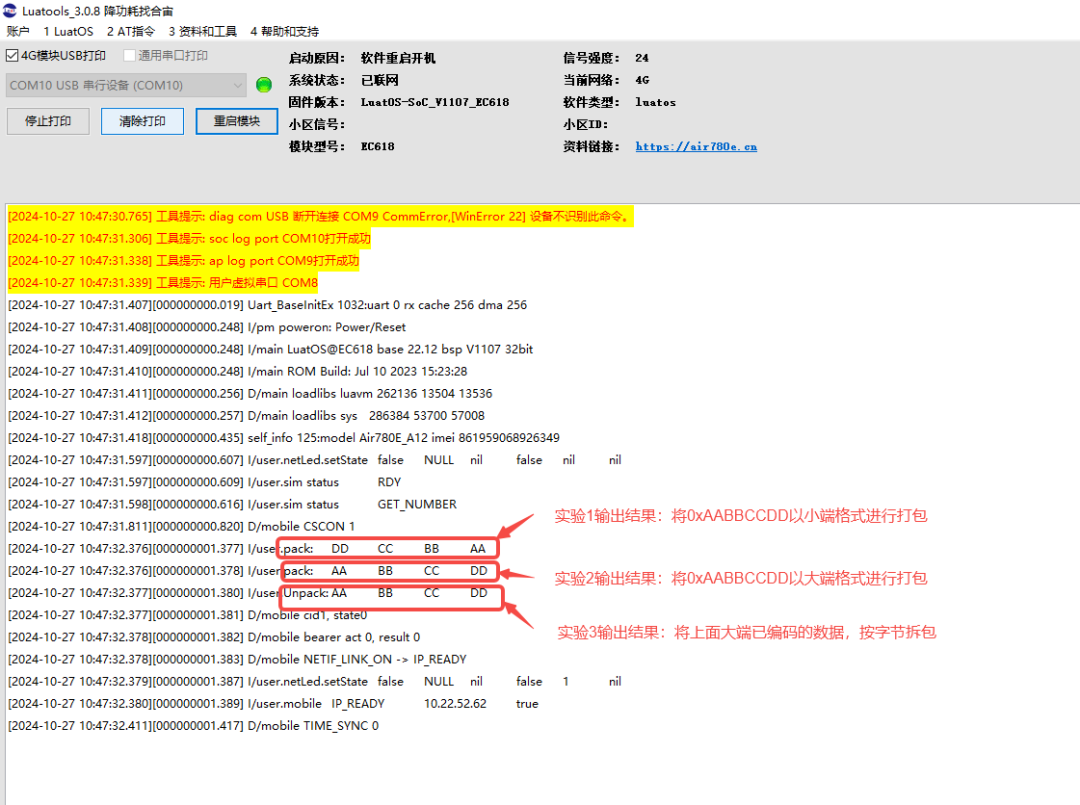Image resolution: width=1080 pixels, height=805 pixels.
Task: Click the D/mobile TIME_SYNC 0 log line
Action: [193, 725]
